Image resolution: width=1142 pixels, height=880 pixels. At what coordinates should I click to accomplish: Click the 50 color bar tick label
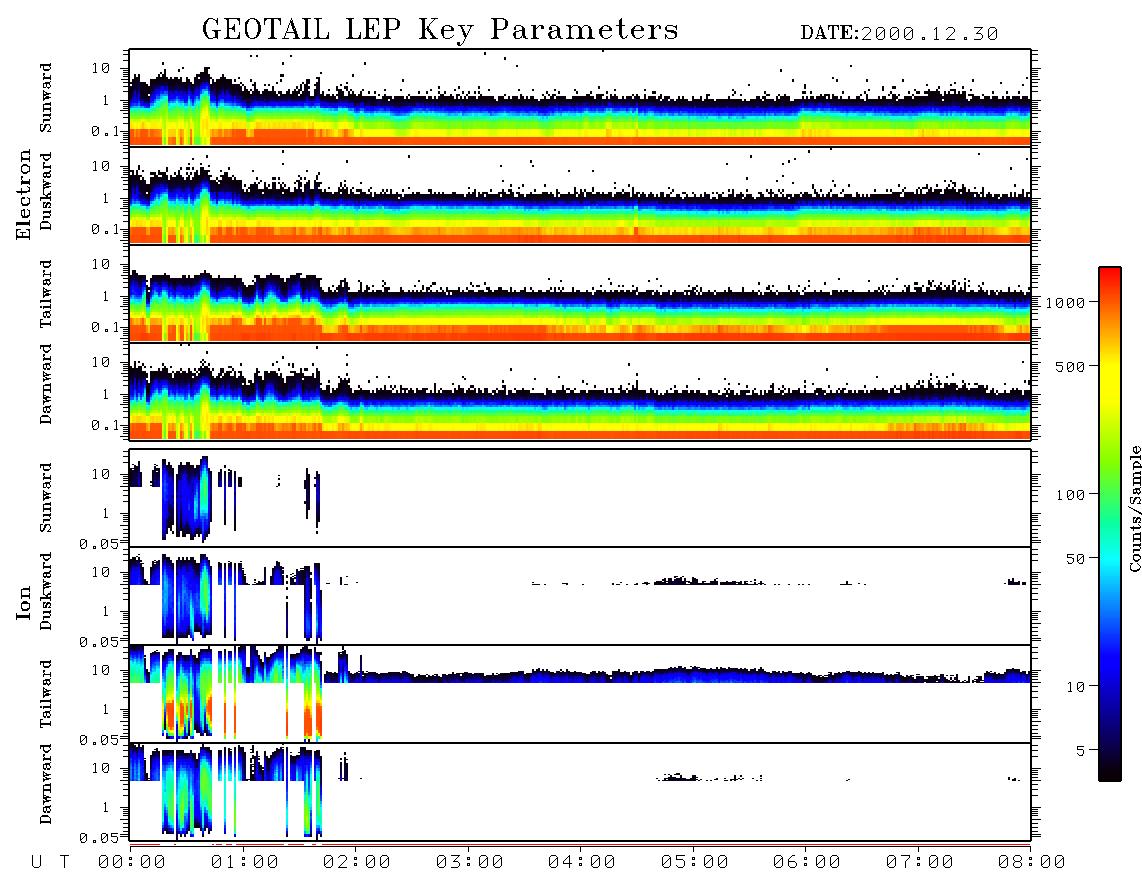(1075, 559)
